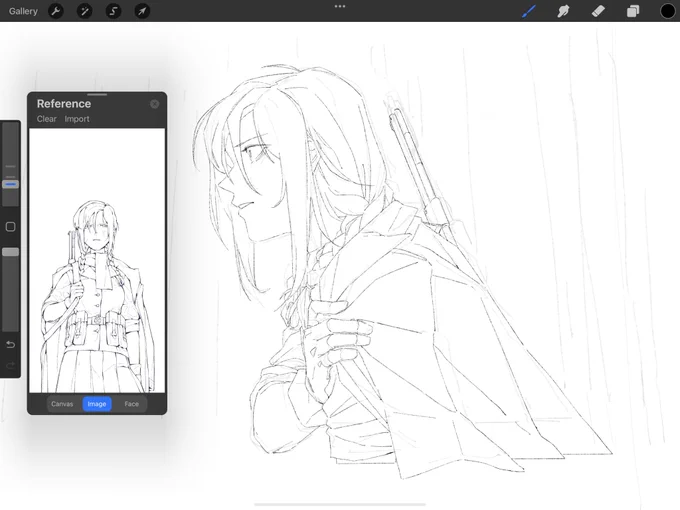Open the Layers panel
Viewport: 680px width, 510px height.
[633, 11]
